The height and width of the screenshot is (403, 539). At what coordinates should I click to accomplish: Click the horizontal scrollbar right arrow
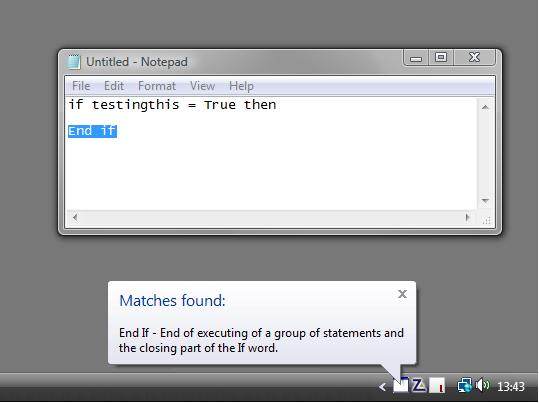pyautogui.click(x=467, y=217)
